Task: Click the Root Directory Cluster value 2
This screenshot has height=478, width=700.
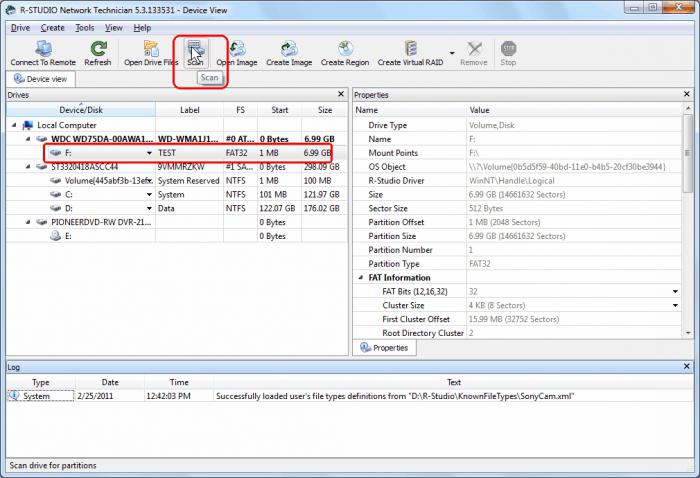Action: [x=471, y=333]
